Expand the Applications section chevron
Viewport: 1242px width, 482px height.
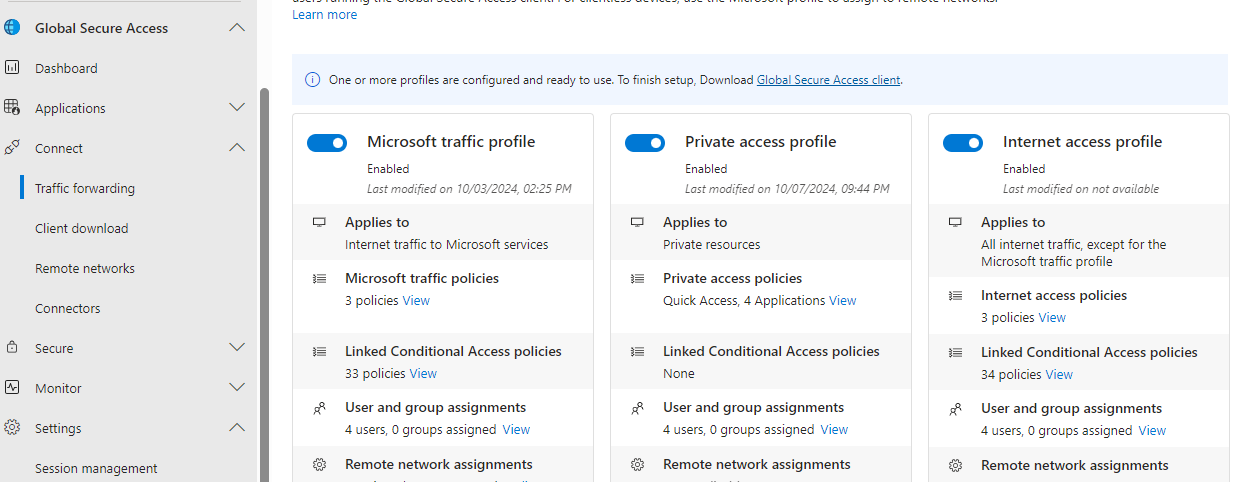click(237, 107)
